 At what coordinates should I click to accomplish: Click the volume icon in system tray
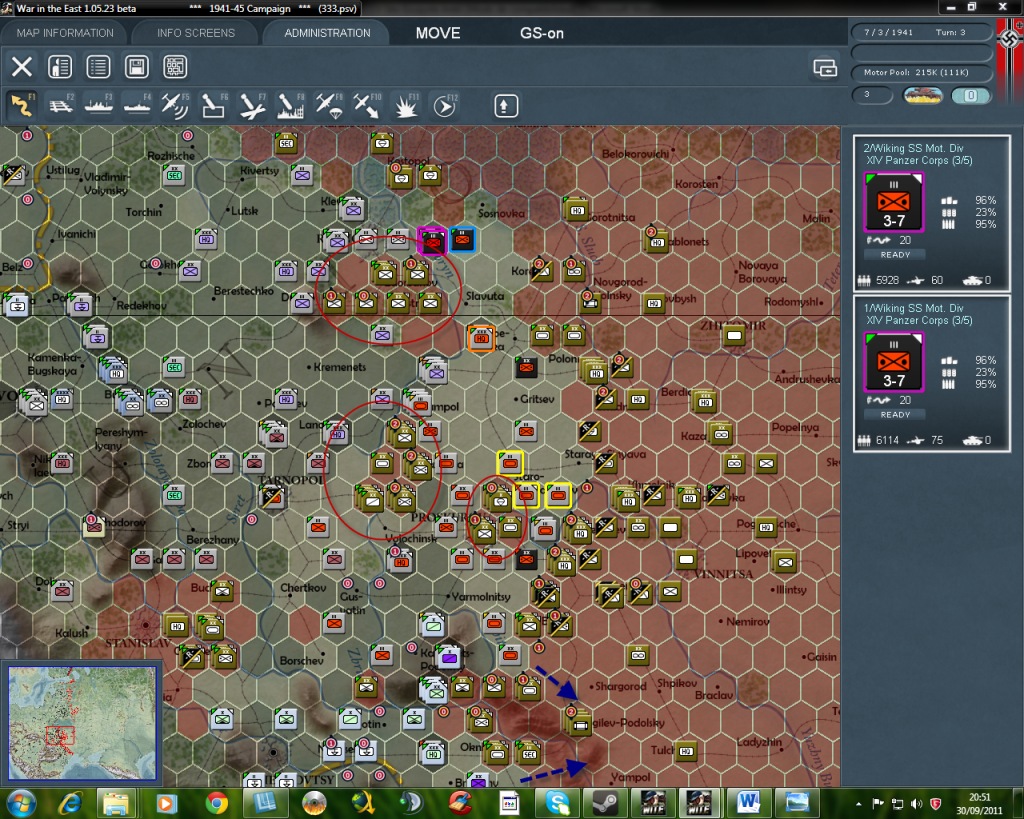[916, 803]
